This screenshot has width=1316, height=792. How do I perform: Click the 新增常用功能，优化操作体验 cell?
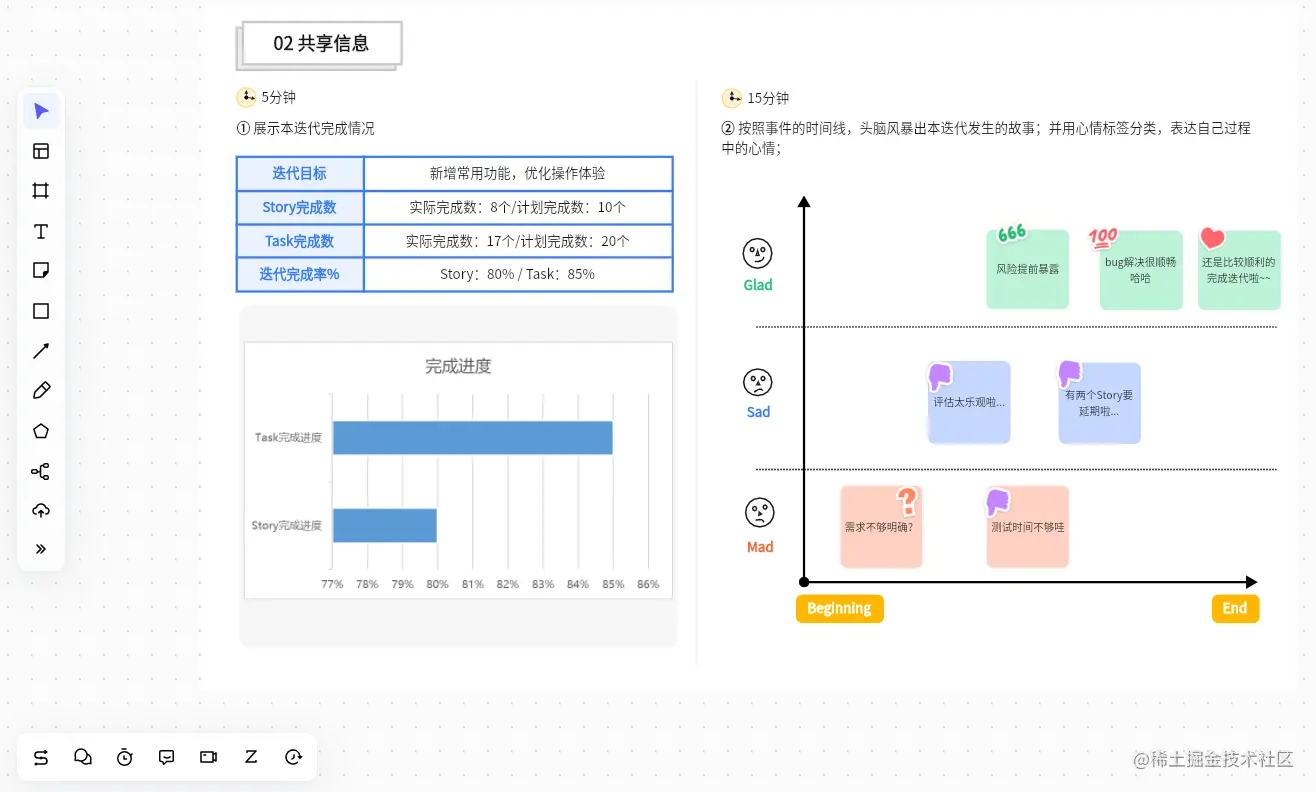tap(518, 173)
